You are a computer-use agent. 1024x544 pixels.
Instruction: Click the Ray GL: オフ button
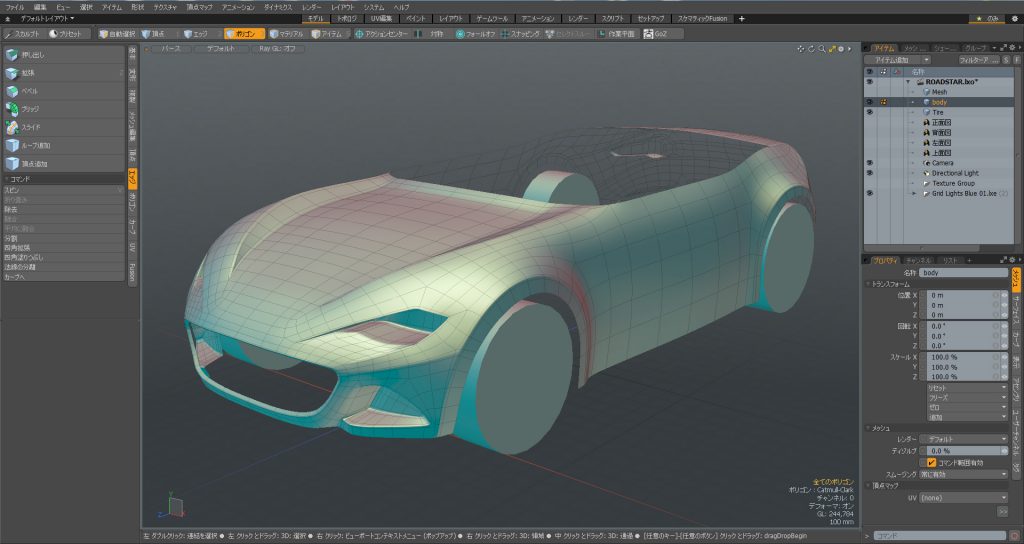coord(277,49)
